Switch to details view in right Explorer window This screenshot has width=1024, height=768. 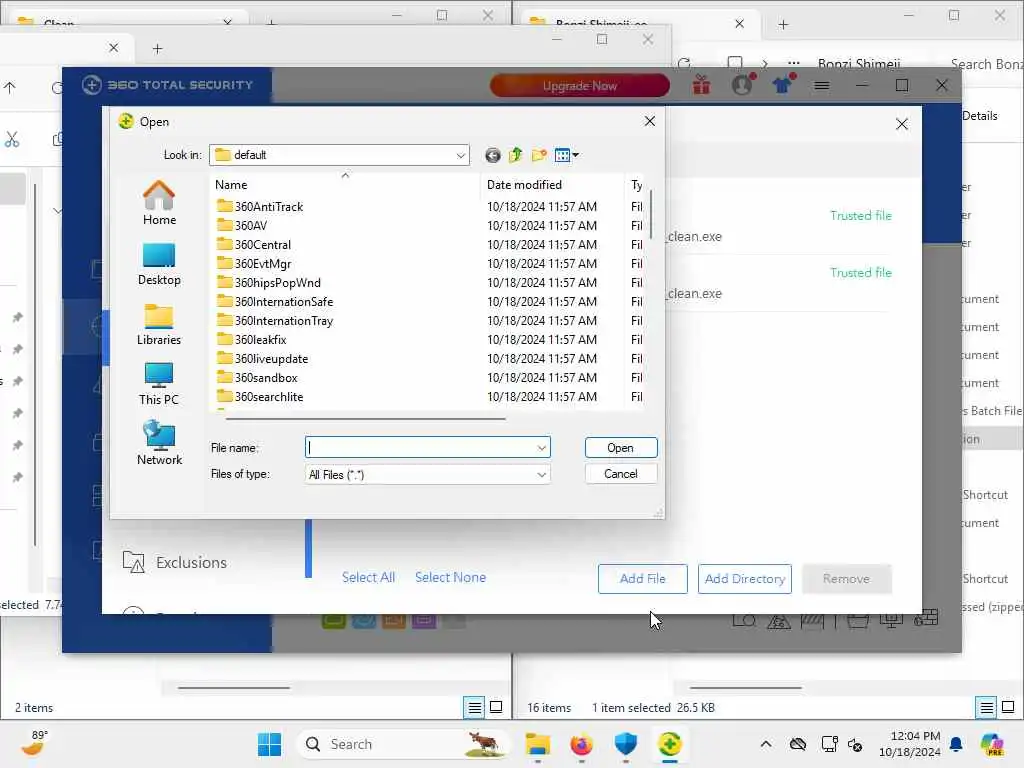(x=987, y=707)
